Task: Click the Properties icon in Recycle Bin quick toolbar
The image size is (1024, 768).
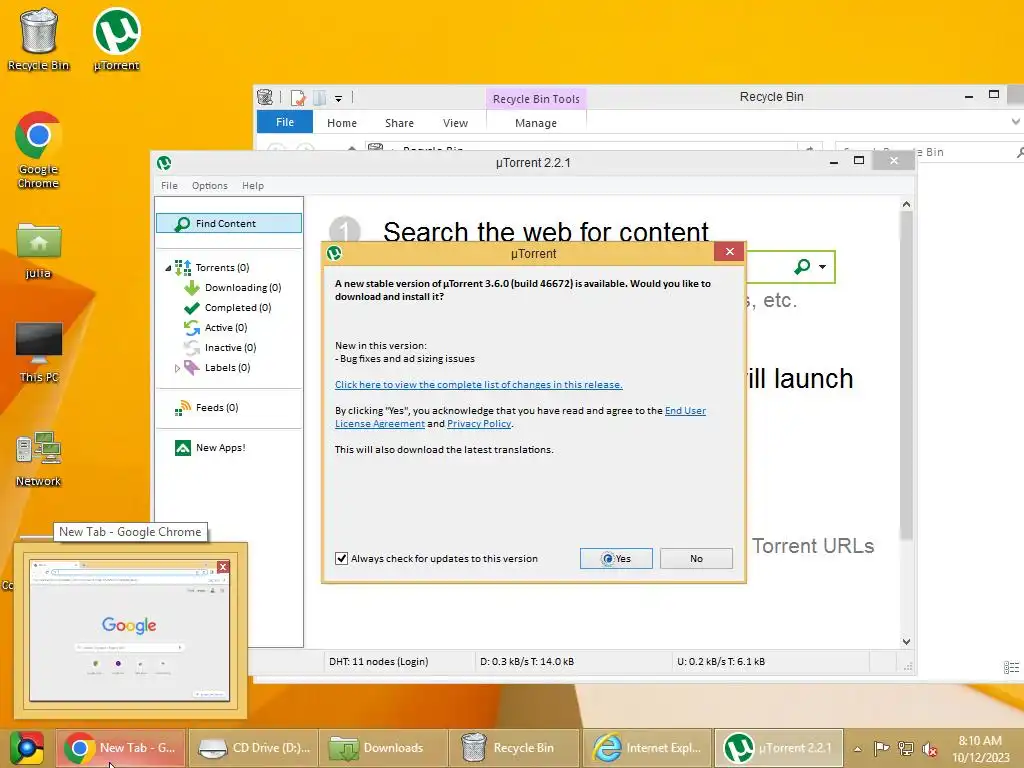Action: pos(298,98)
